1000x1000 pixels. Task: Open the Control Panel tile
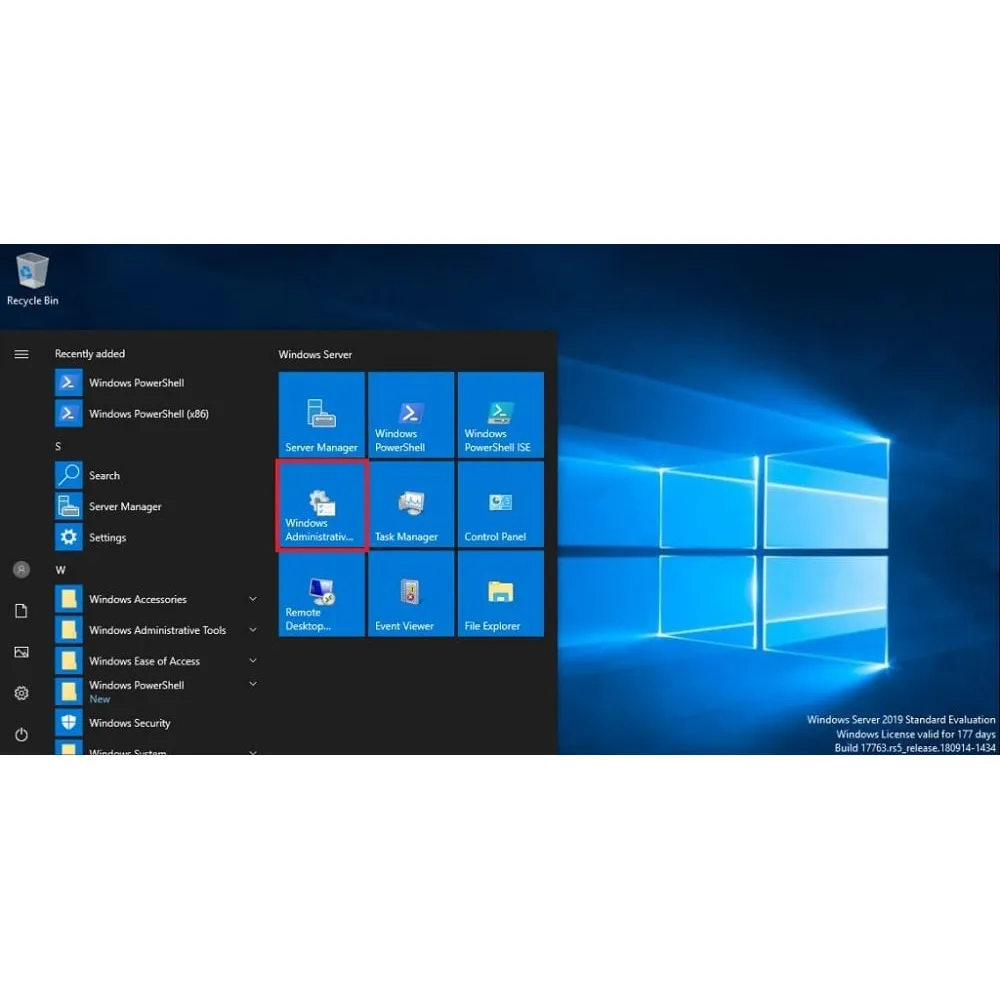coord(501,504)
